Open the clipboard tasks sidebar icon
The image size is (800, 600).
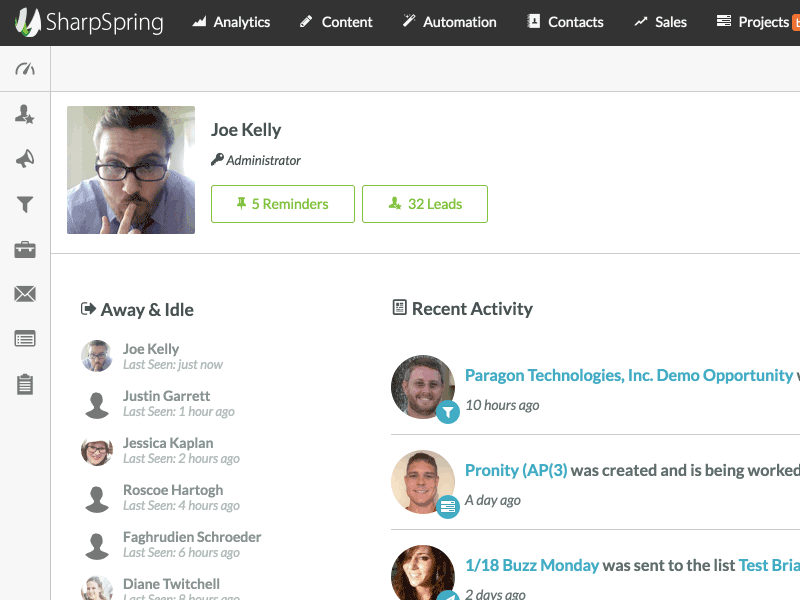click(25, 384)
